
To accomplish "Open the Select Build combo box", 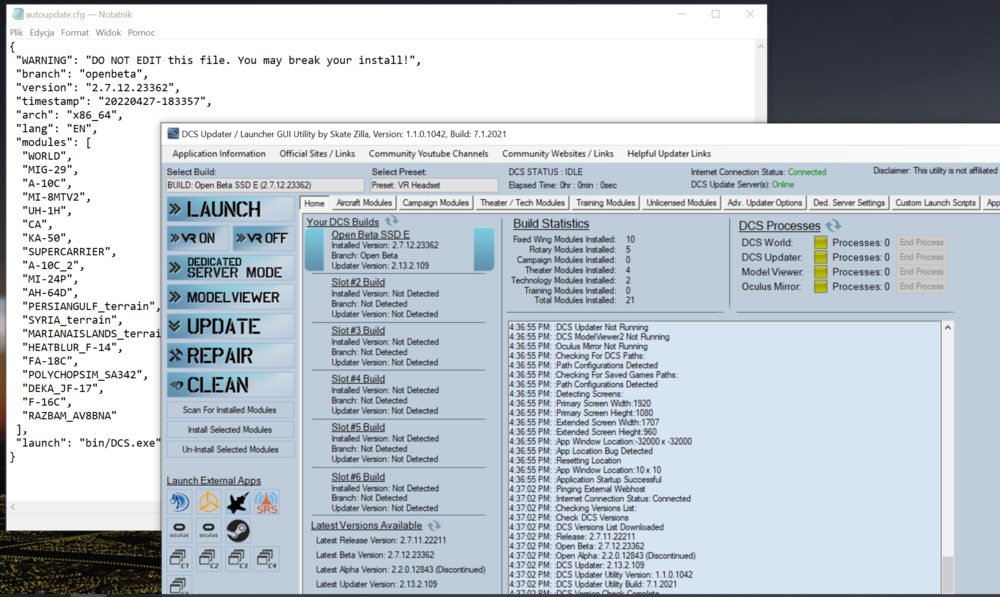I will [x=265, y=185].
